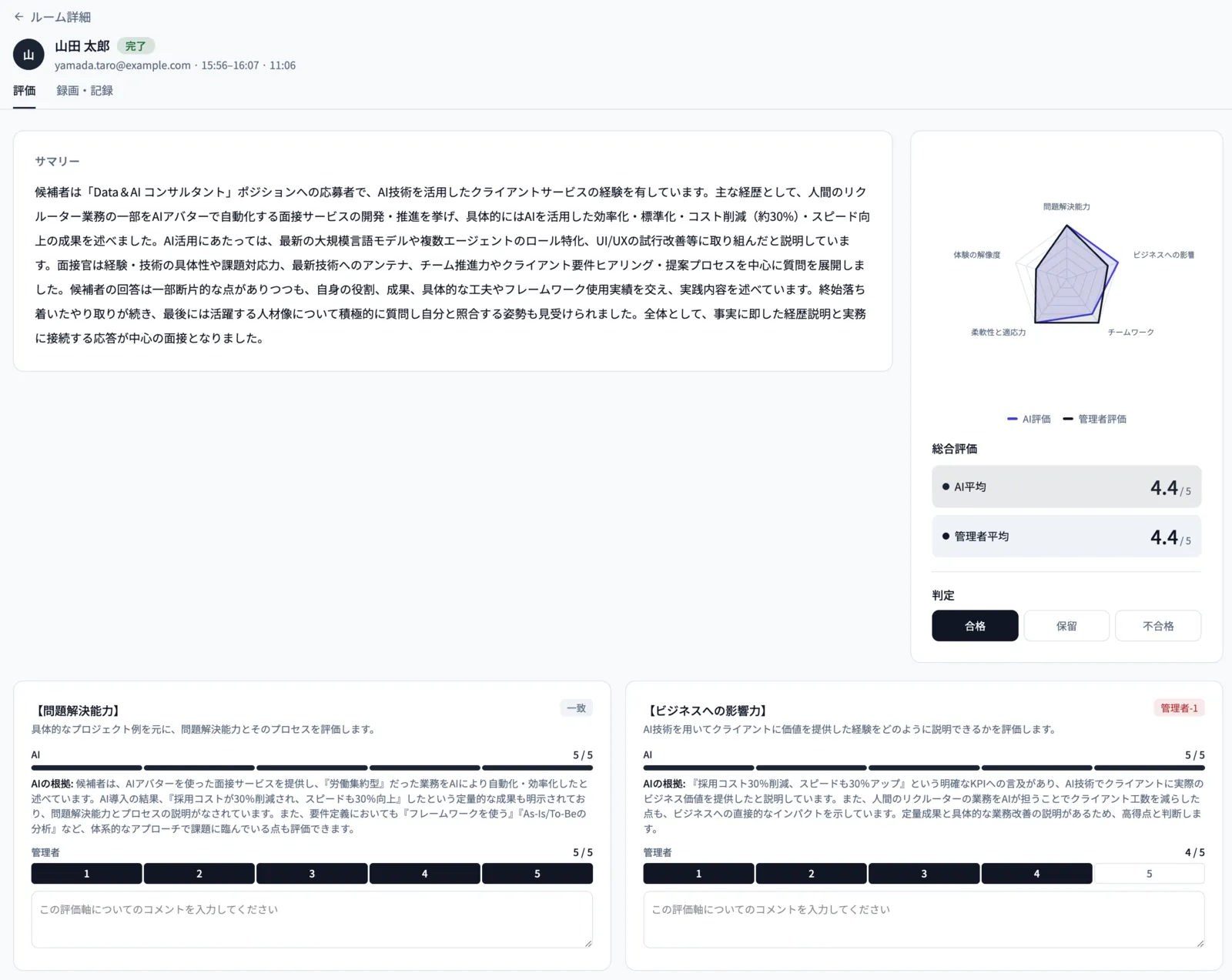Click the 柔軟性と適応力 radar axis label
Viewport: 1232px width, 980px height.
tap(998, 333)
